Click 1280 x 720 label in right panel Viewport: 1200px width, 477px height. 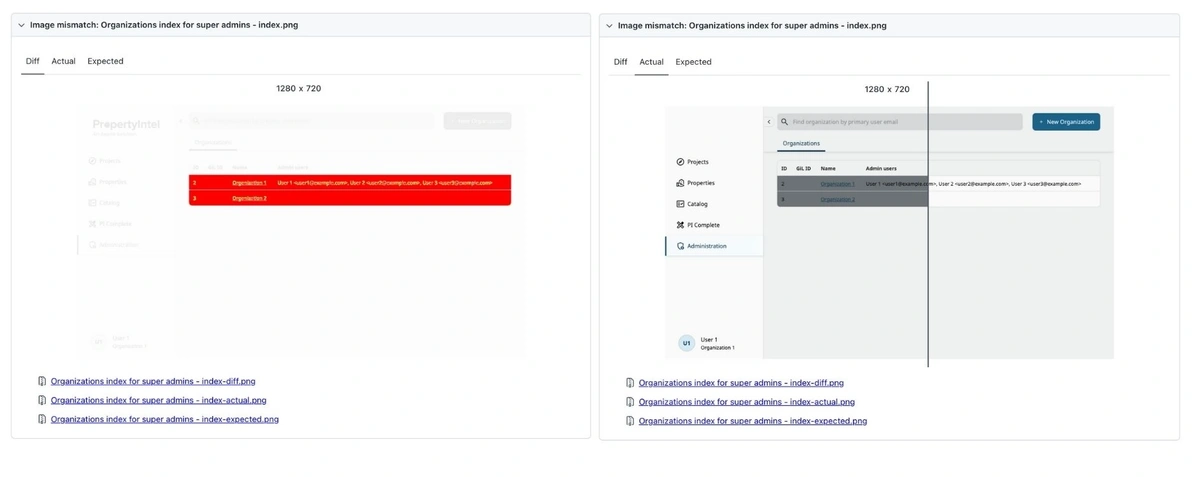point(887,89)
